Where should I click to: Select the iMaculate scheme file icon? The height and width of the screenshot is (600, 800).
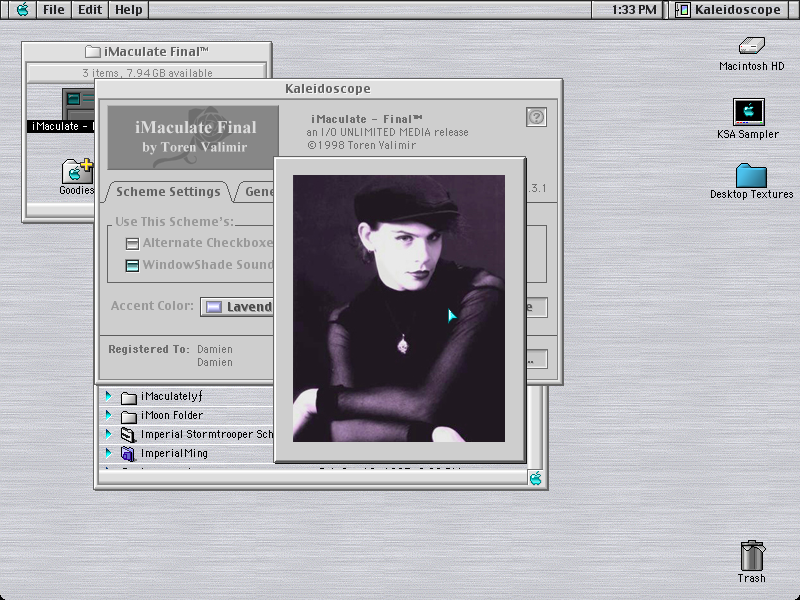pos(78,104)
